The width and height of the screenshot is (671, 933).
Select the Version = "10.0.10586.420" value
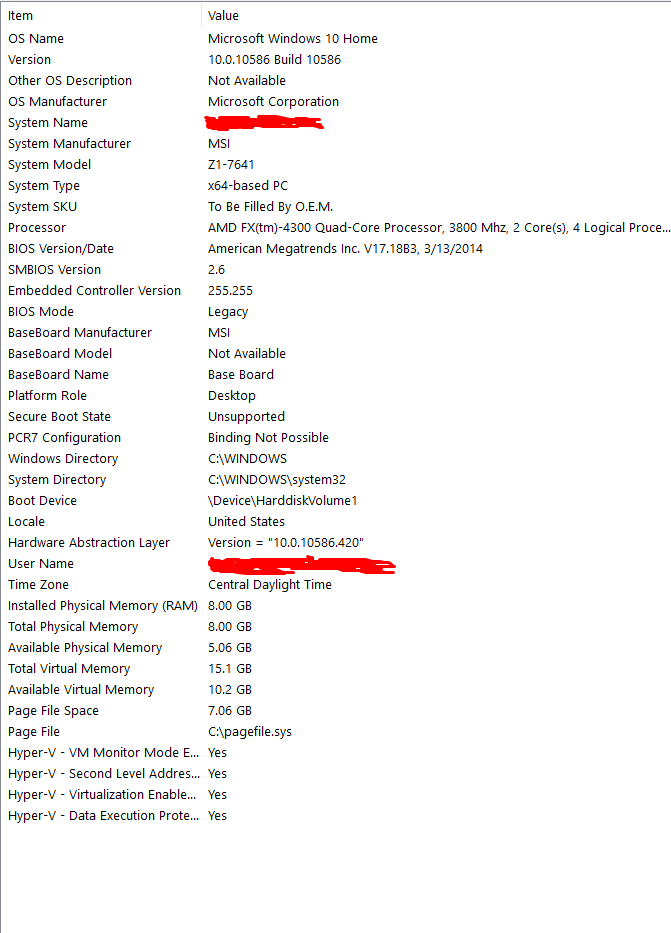286,543
